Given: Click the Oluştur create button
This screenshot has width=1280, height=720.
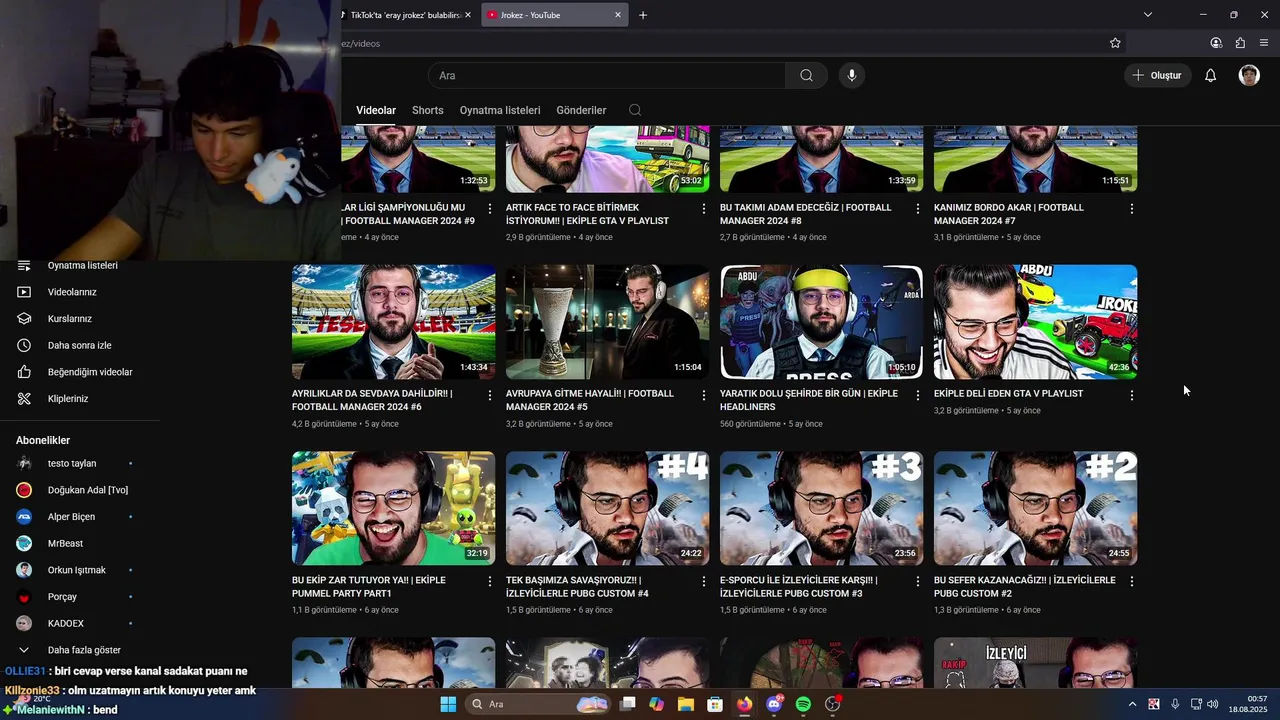Looking at the screenshot, I should [1157, 75].
